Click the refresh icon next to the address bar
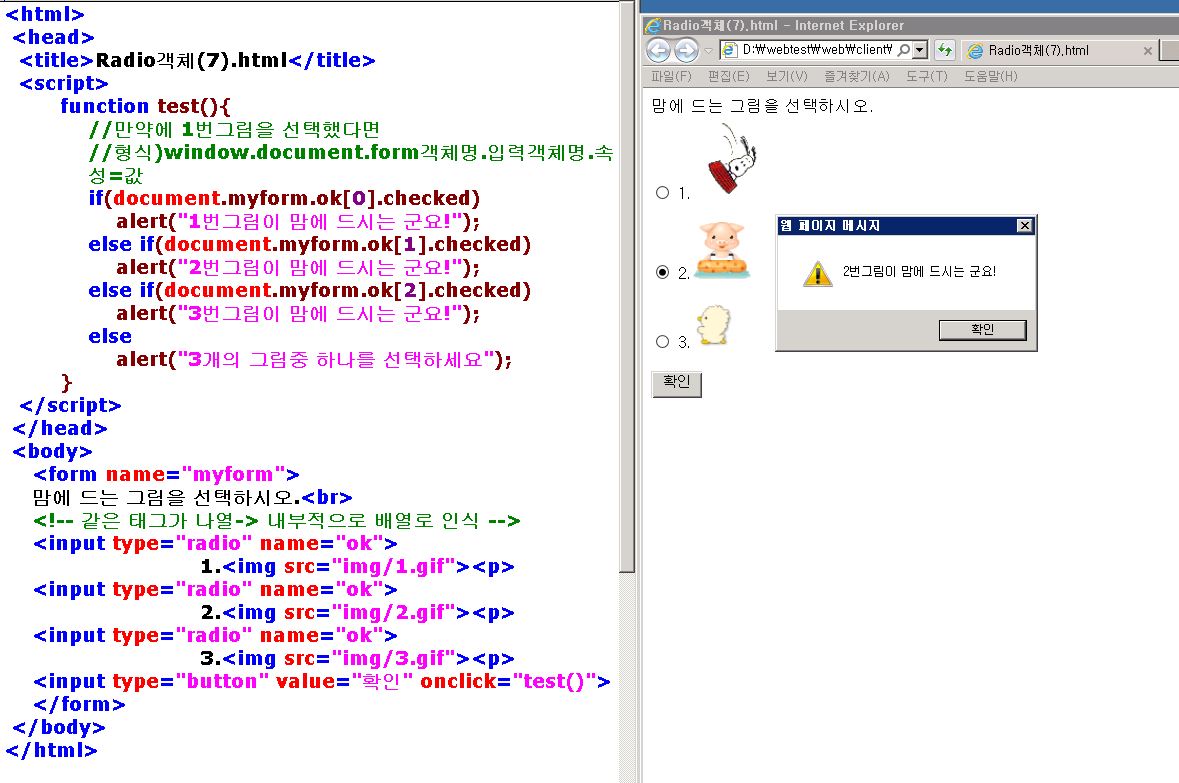Screen dimensions: 1179x783 coord(944,50)
